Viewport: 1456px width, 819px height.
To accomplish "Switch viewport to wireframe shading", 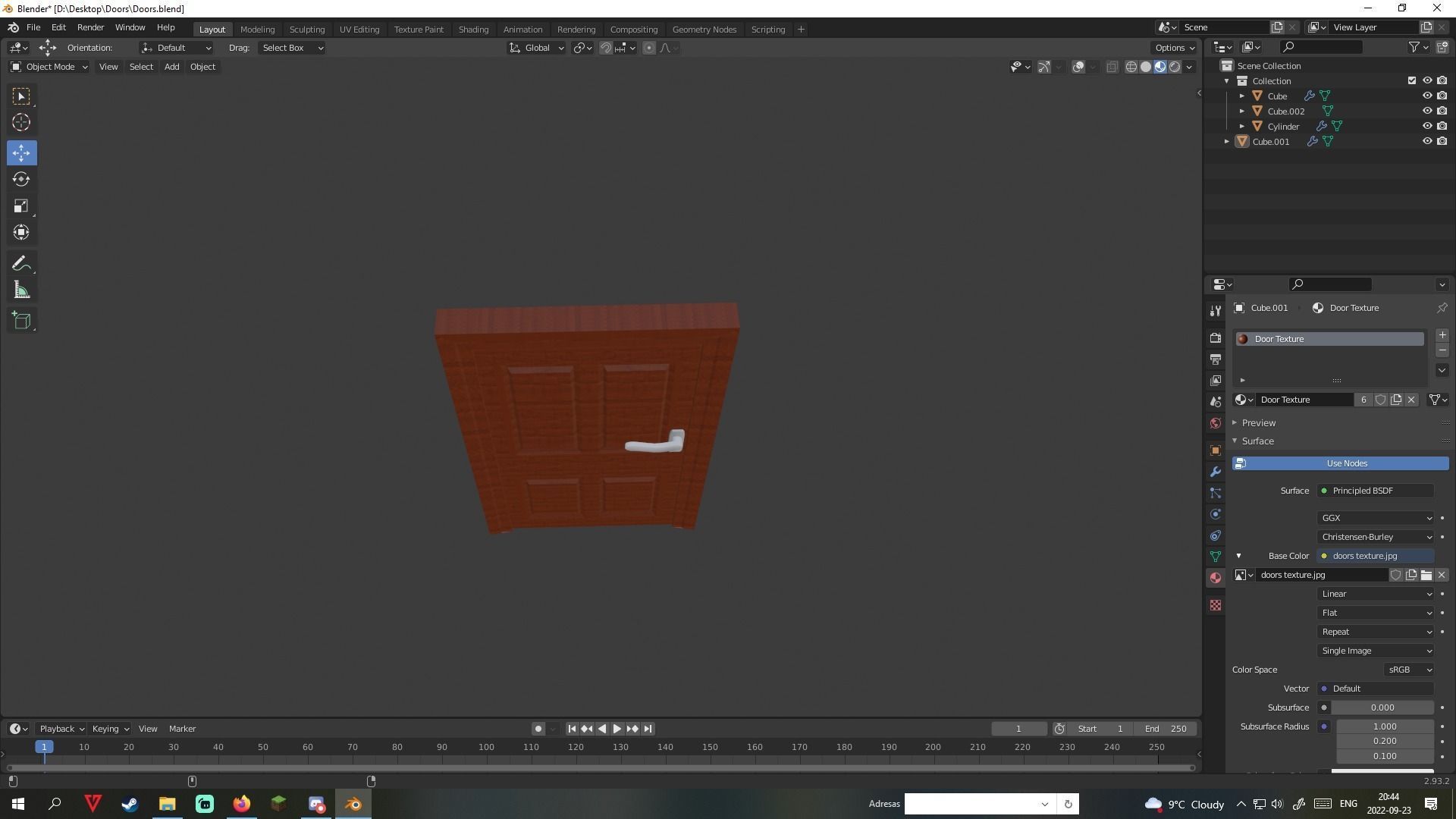I will click(x=1131, y=67).
